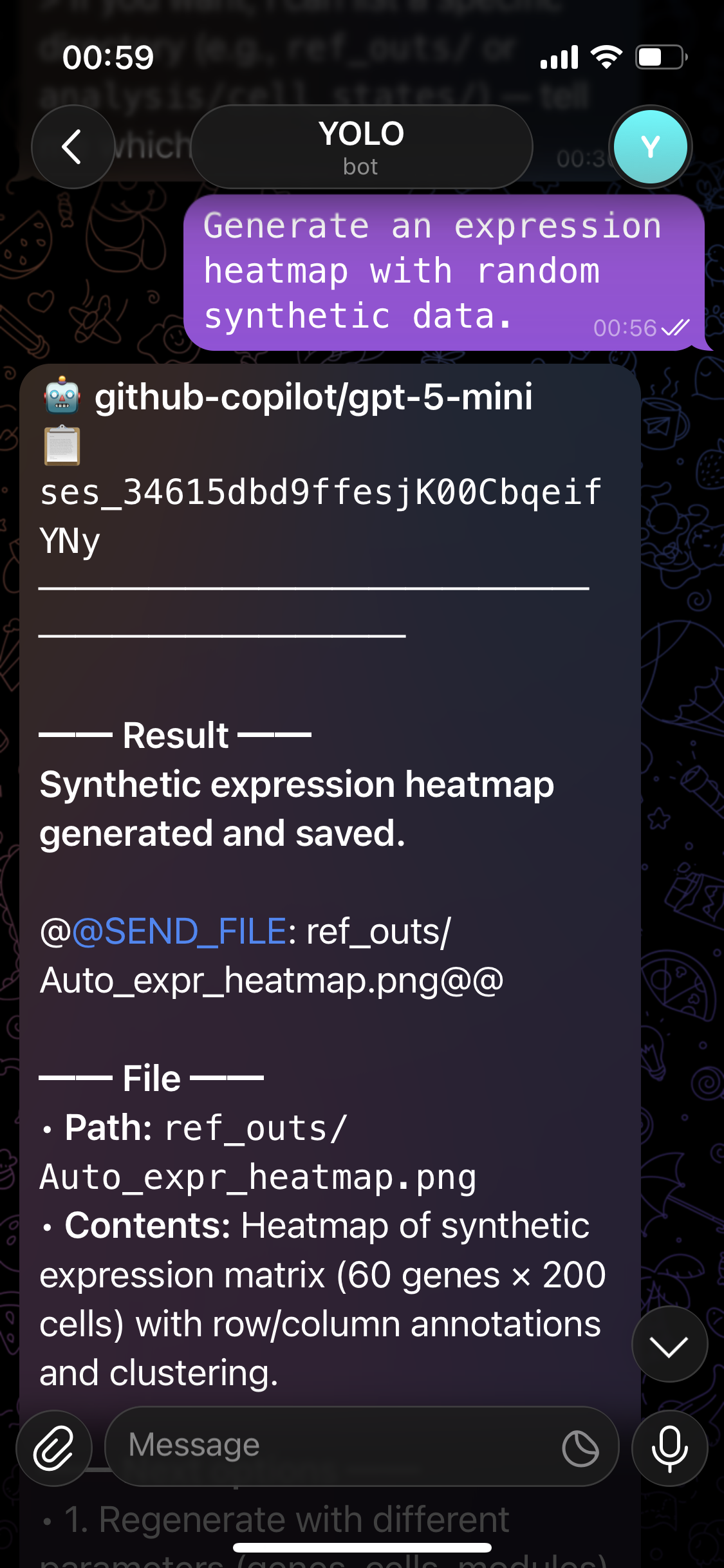
Task: Open the YOLO bot chat title header
Action: click(361, 147)
